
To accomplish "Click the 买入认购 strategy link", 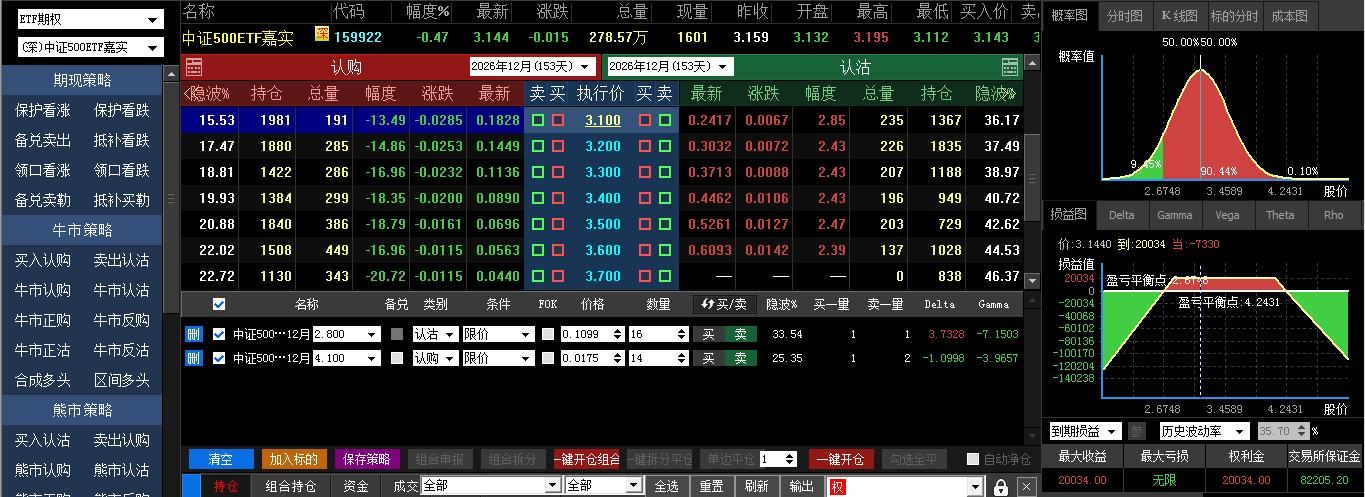I will 42,260.
